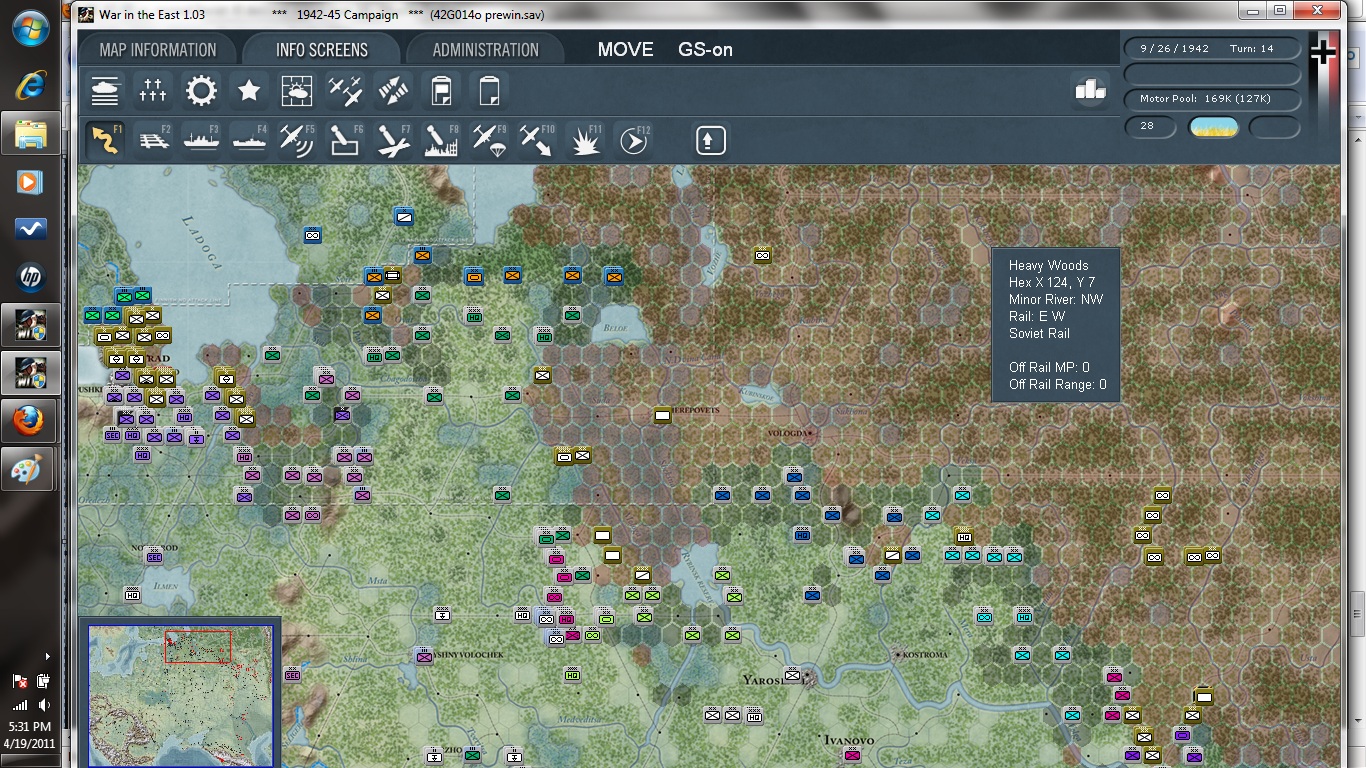Open Windows Explorer from taskbar
The height and width of the screenshot is (768, 1366).
[x=31, y=133]
